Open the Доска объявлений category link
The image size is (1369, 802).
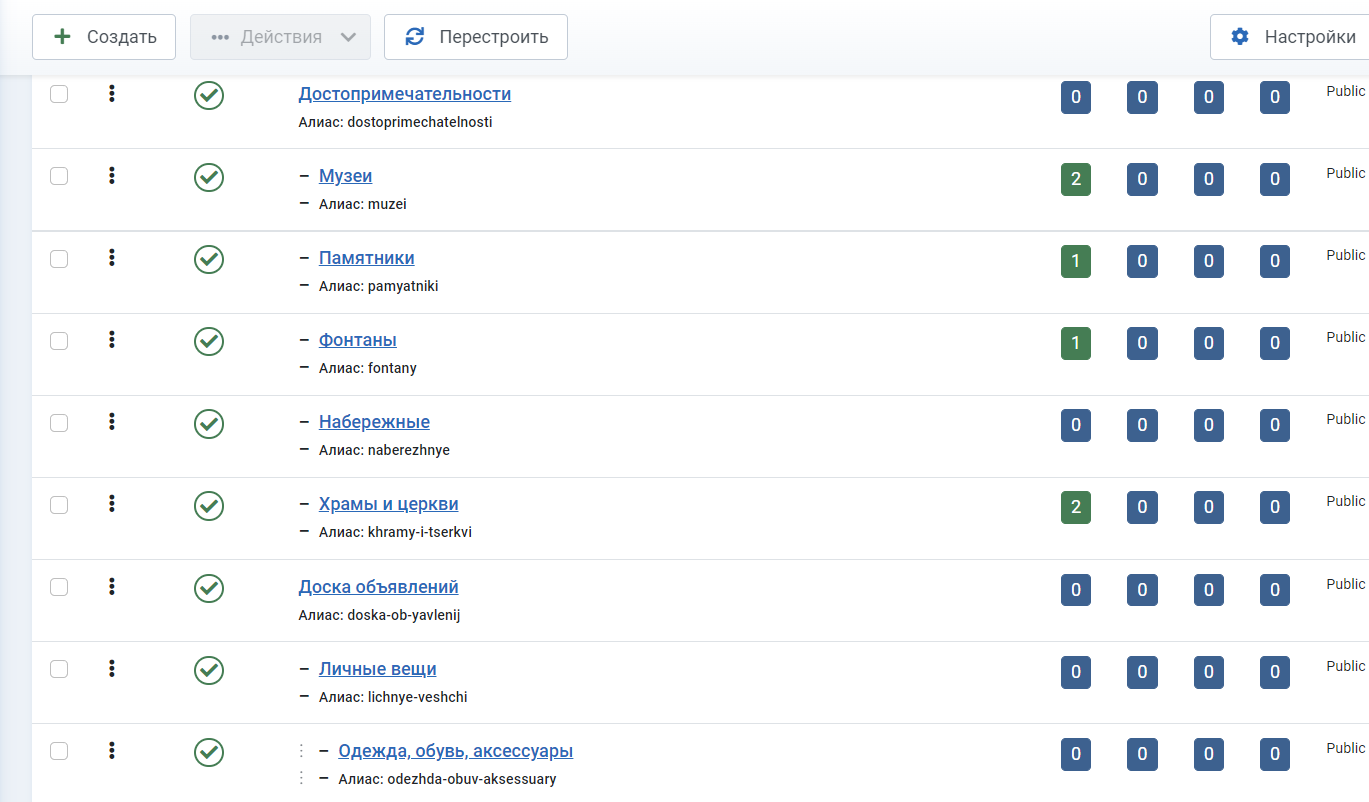[378, 587]
